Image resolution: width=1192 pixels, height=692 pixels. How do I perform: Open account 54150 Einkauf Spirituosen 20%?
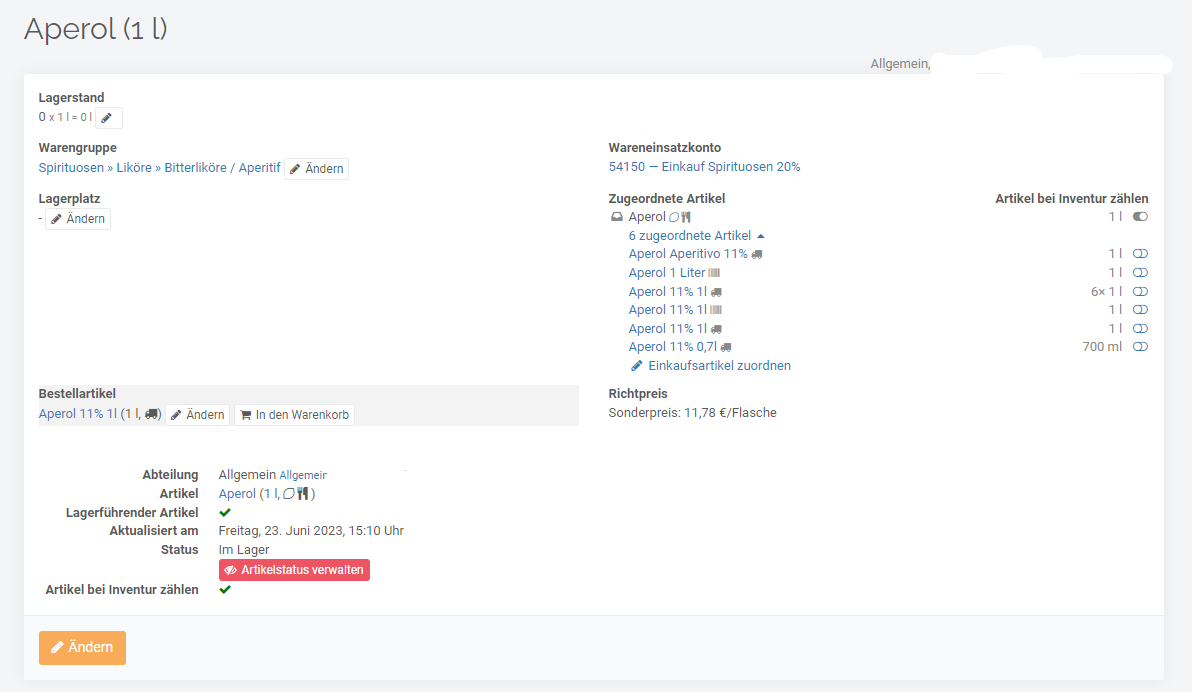coord(704,167)
